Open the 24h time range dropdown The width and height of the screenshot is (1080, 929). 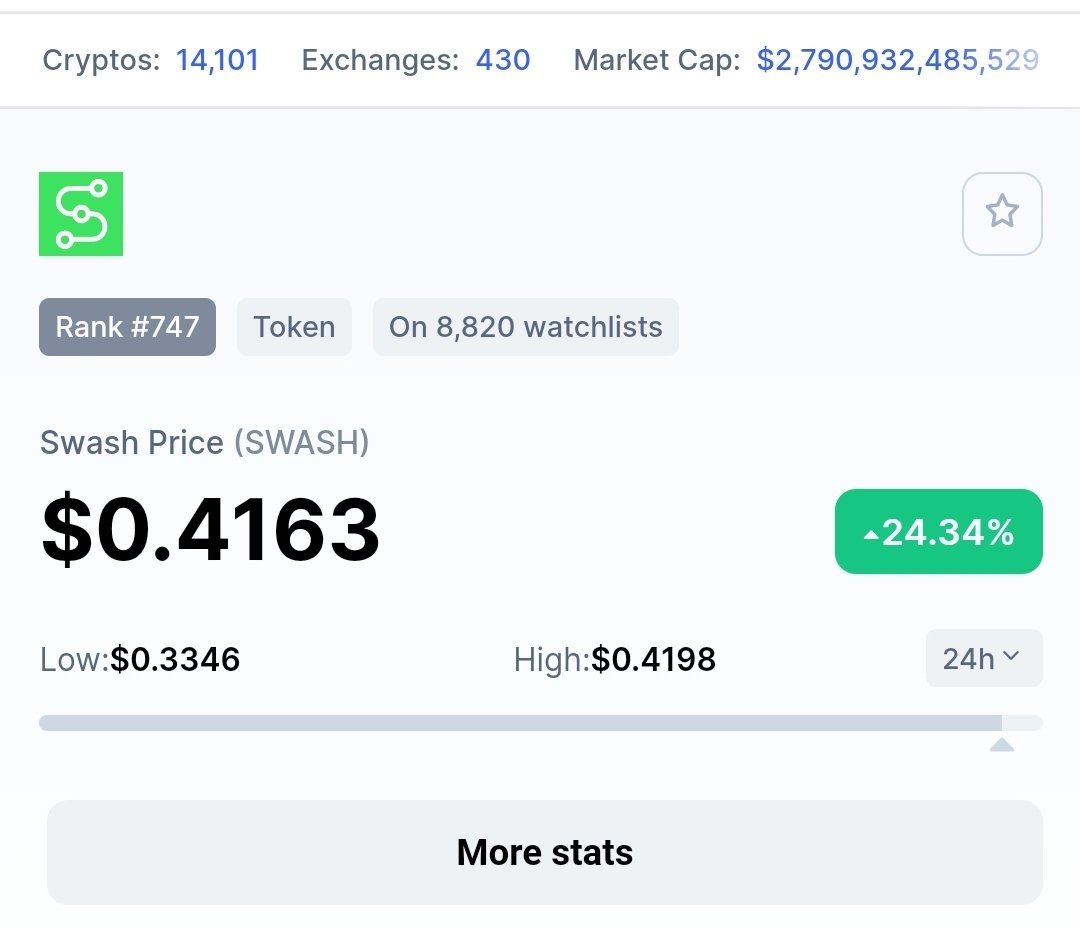pyautogui.click(x=984, y=658)
